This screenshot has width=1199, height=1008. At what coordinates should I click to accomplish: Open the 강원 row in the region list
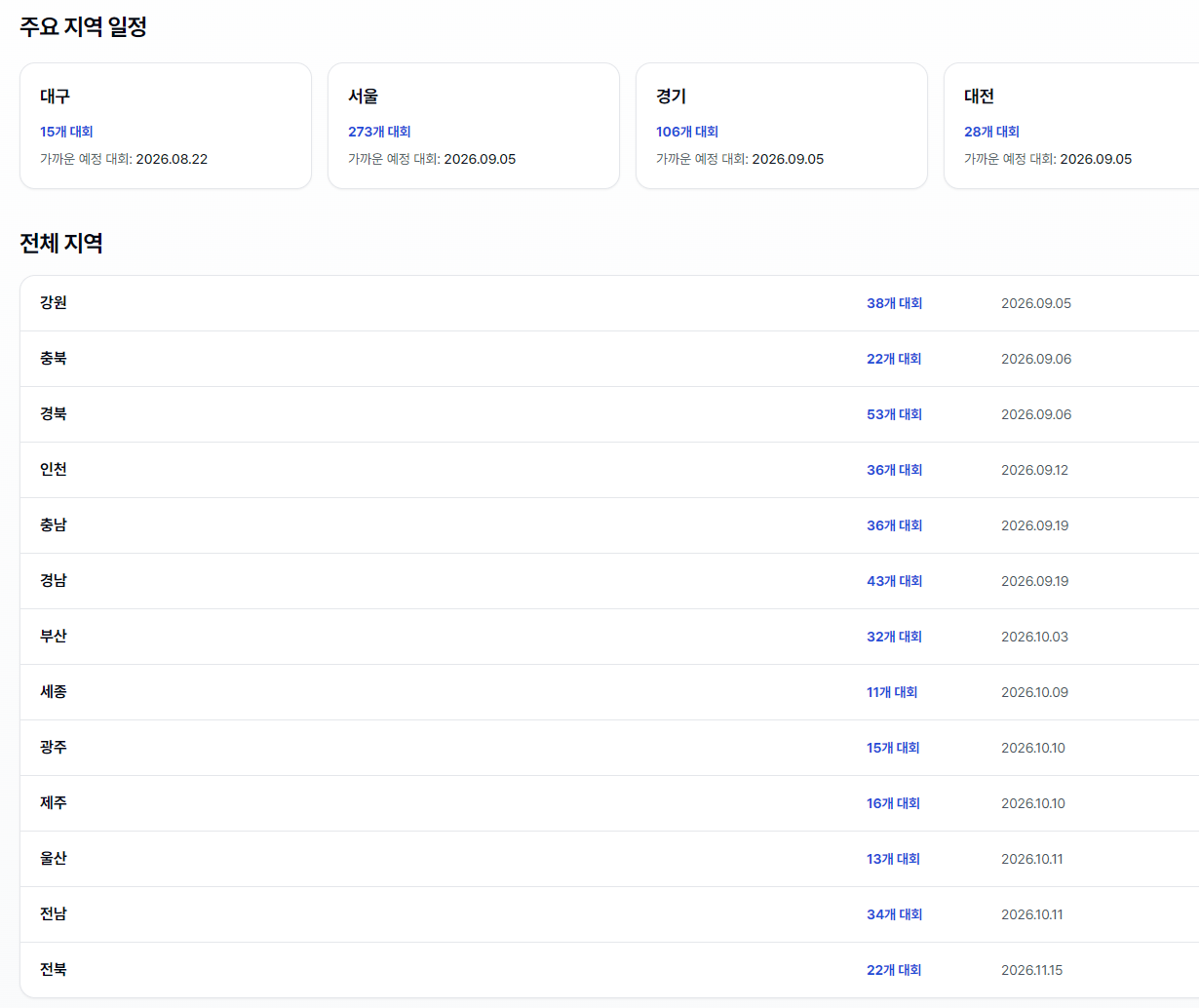point(609,303)
